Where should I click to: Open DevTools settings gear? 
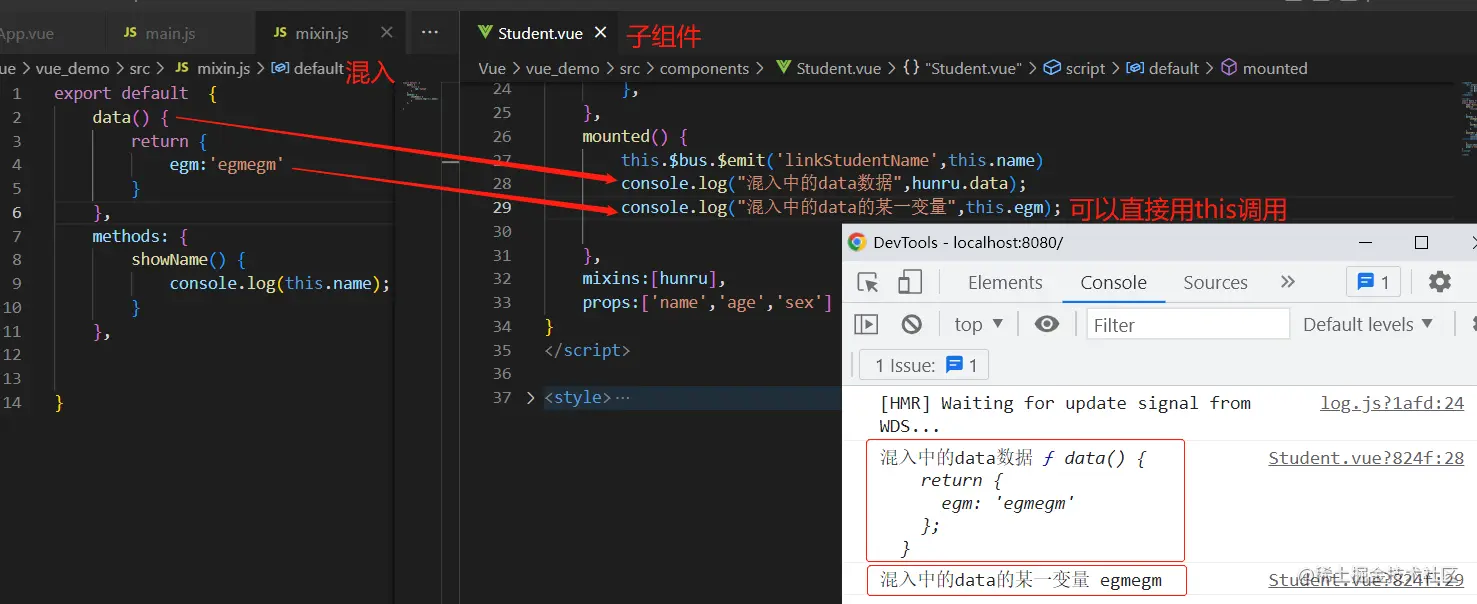pos(1440,282)
